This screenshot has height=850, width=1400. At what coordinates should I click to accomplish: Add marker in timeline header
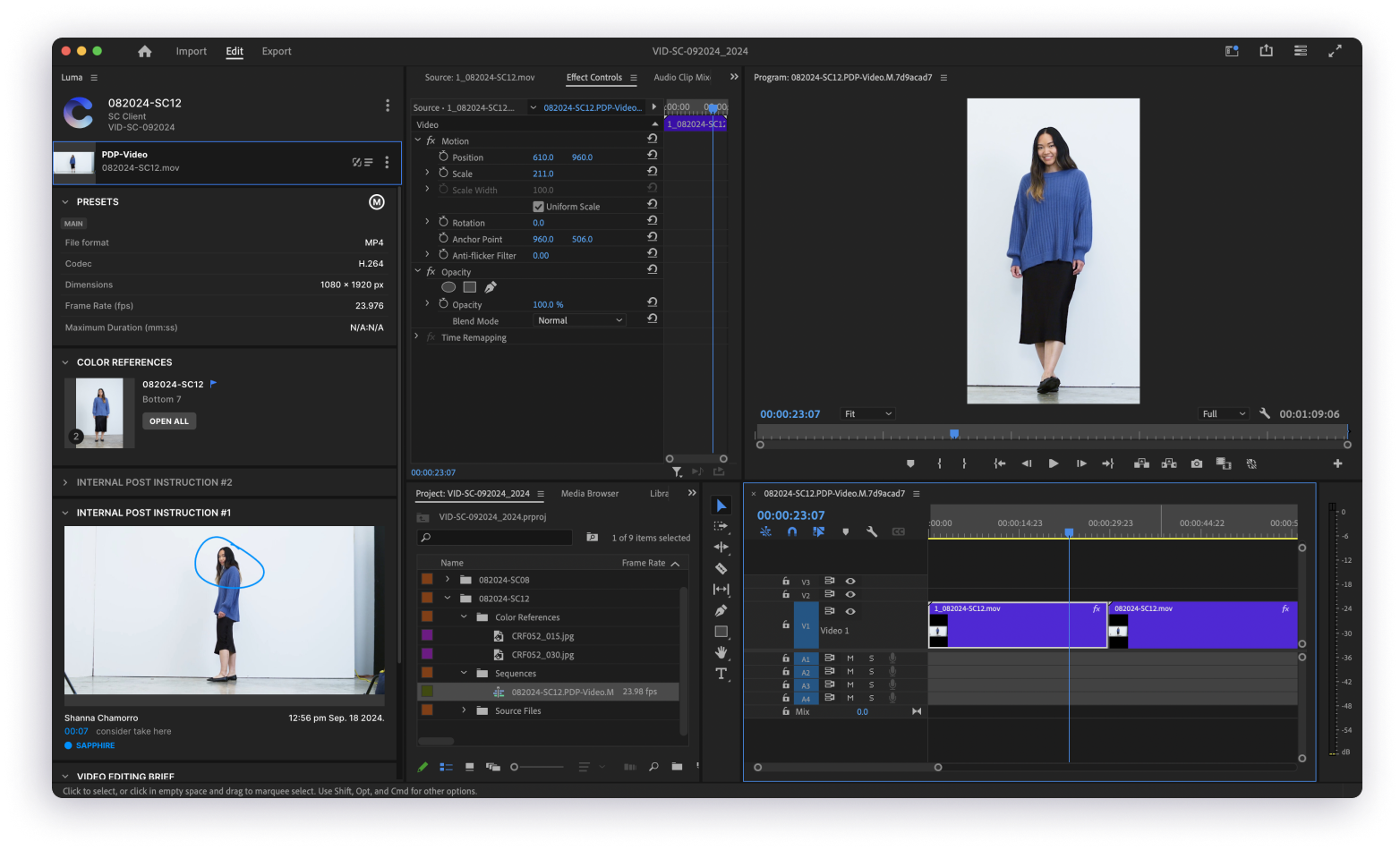point(845,531)
